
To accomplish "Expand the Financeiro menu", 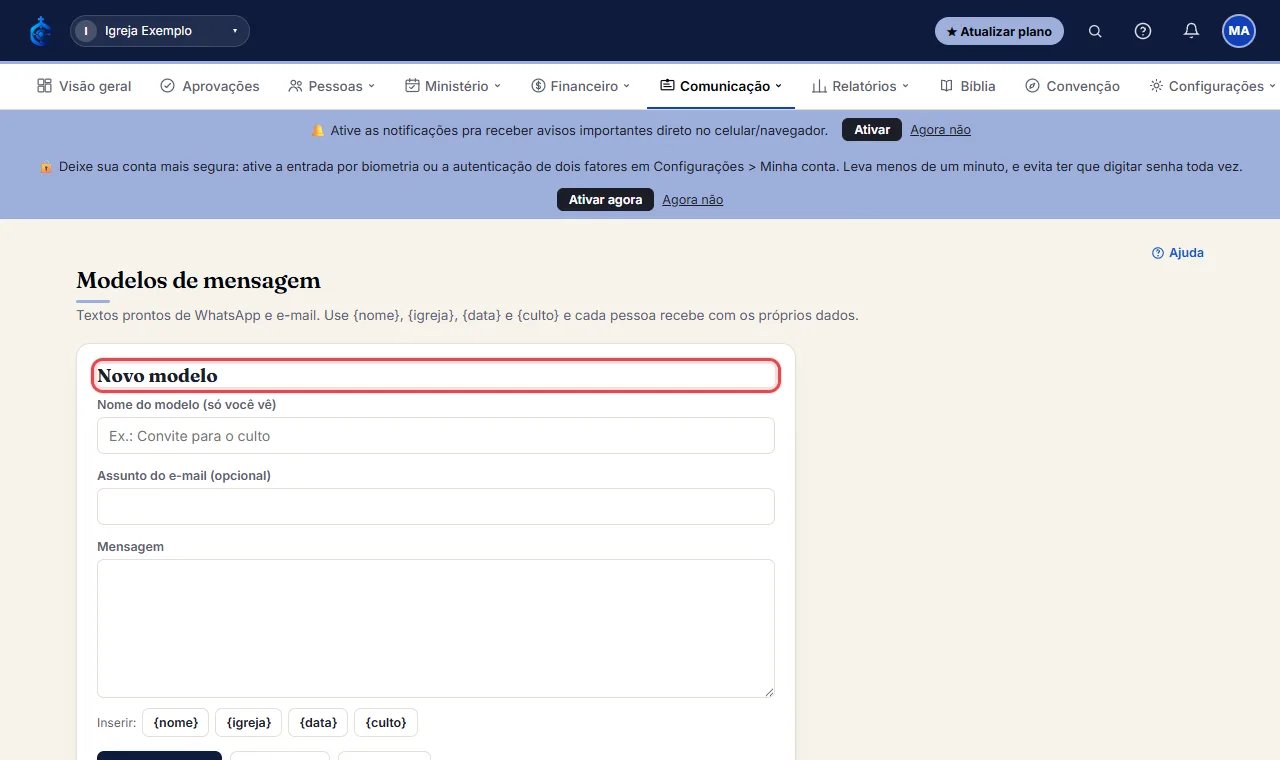I will pyautogui.click(x=581, y=86).
